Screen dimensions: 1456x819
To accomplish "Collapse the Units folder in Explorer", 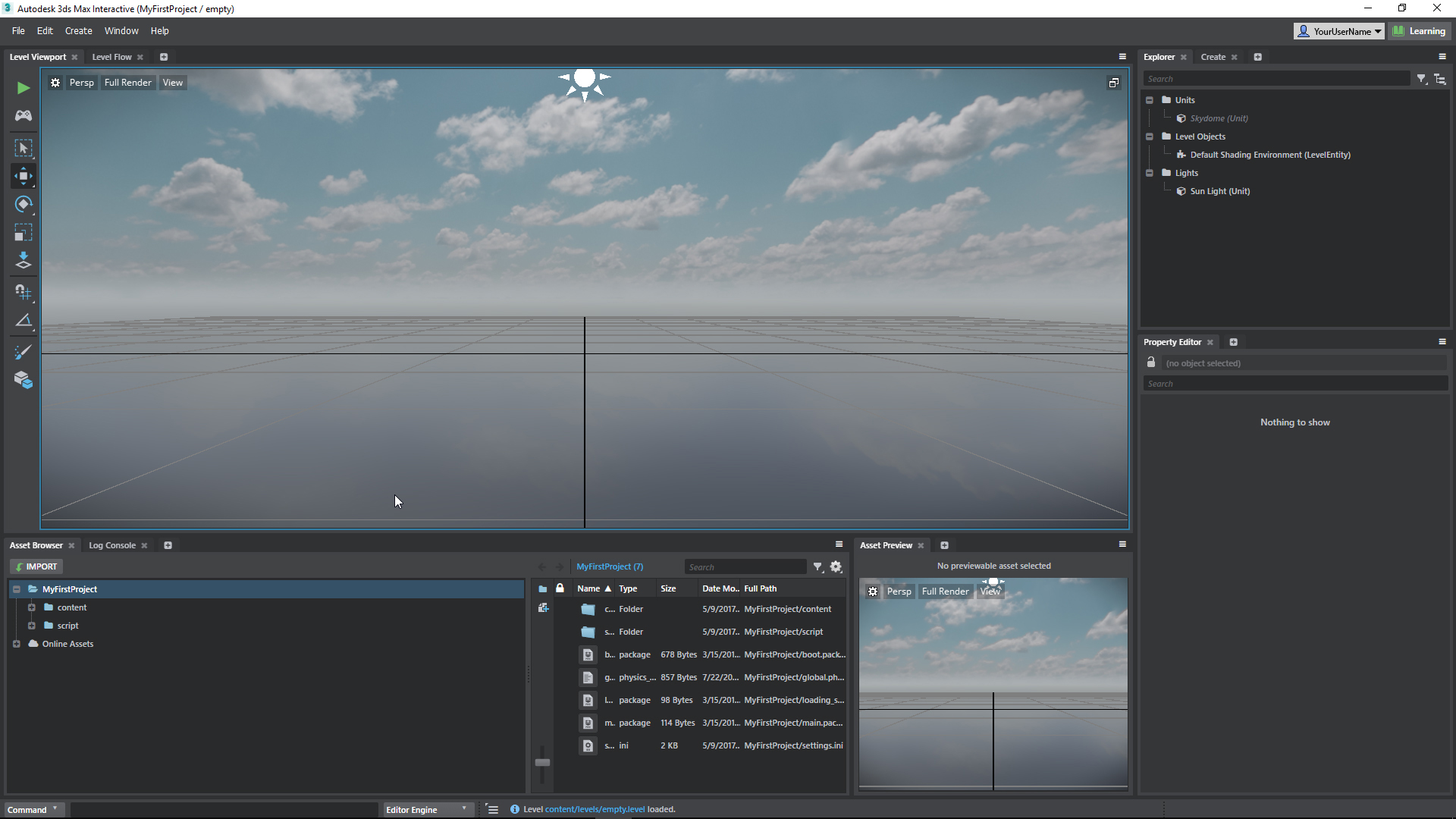I will click(x=1150, y=100).
